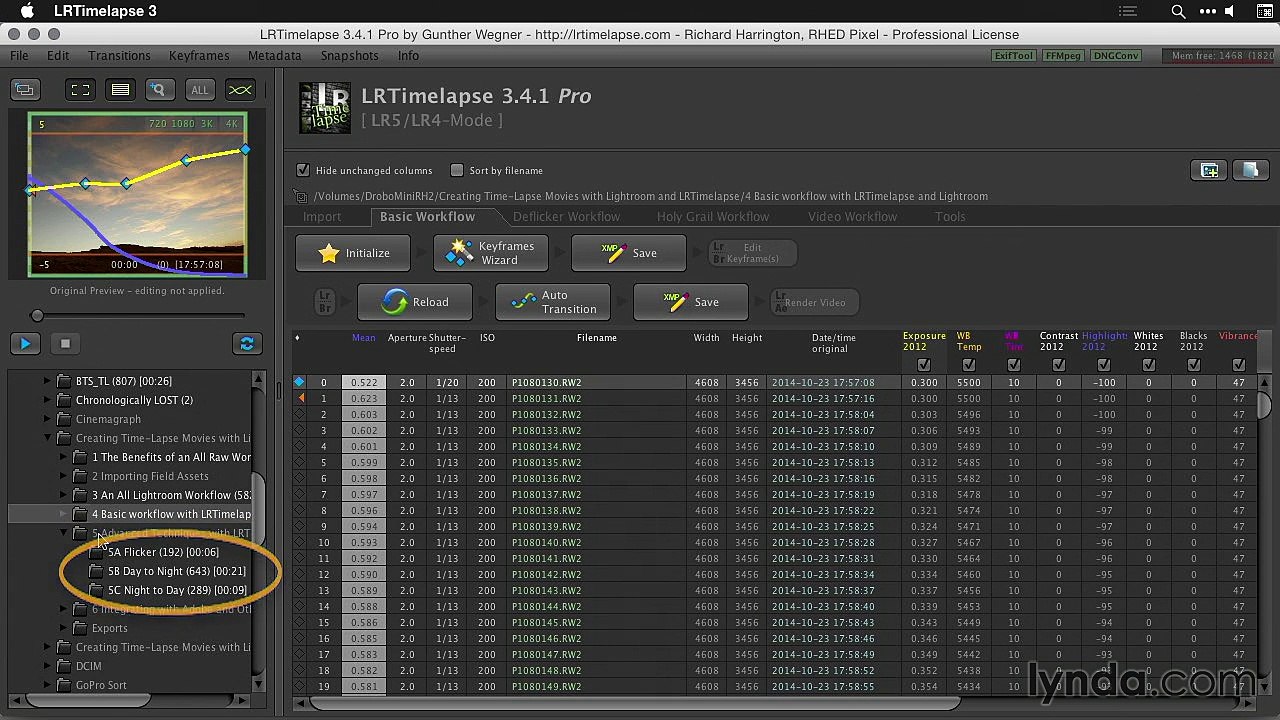
Task: Expand 2 Importing Field Assets folder
Action: point(63,476)
